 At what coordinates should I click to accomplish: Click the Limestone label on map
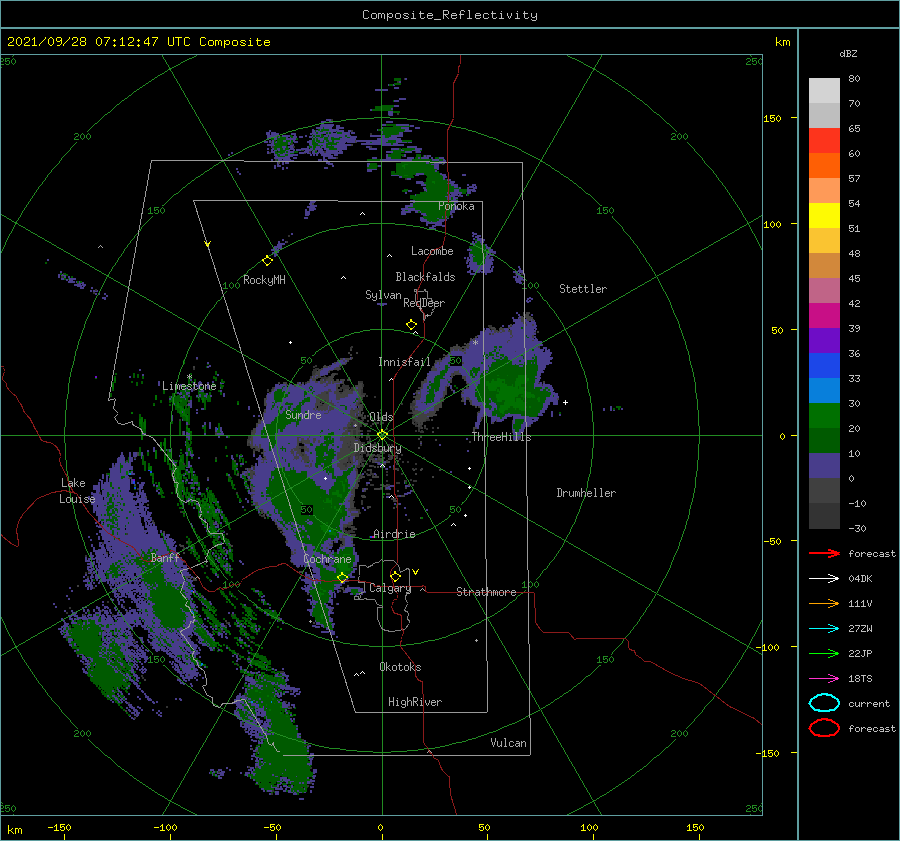(x=189, y=386)
